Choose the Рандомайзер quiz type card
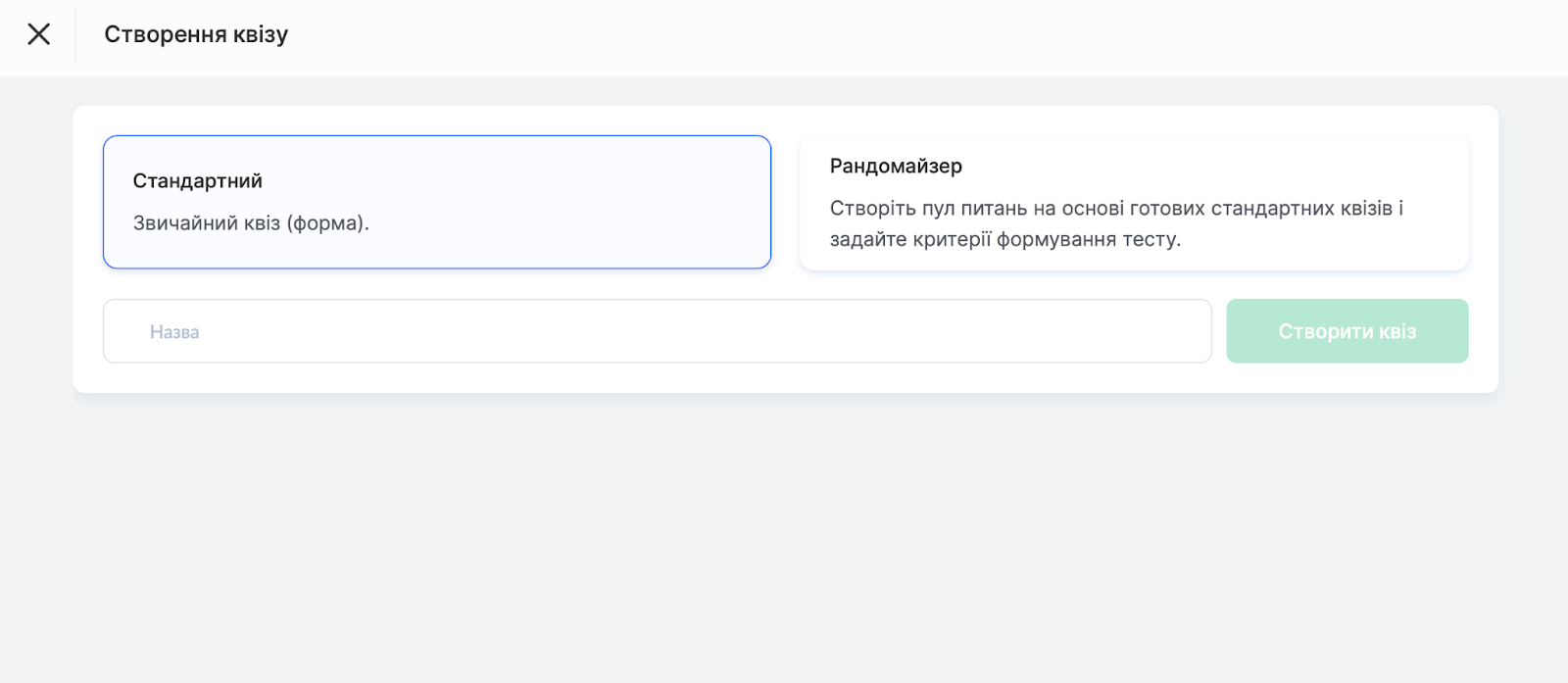 click(x=1134, y=202)
